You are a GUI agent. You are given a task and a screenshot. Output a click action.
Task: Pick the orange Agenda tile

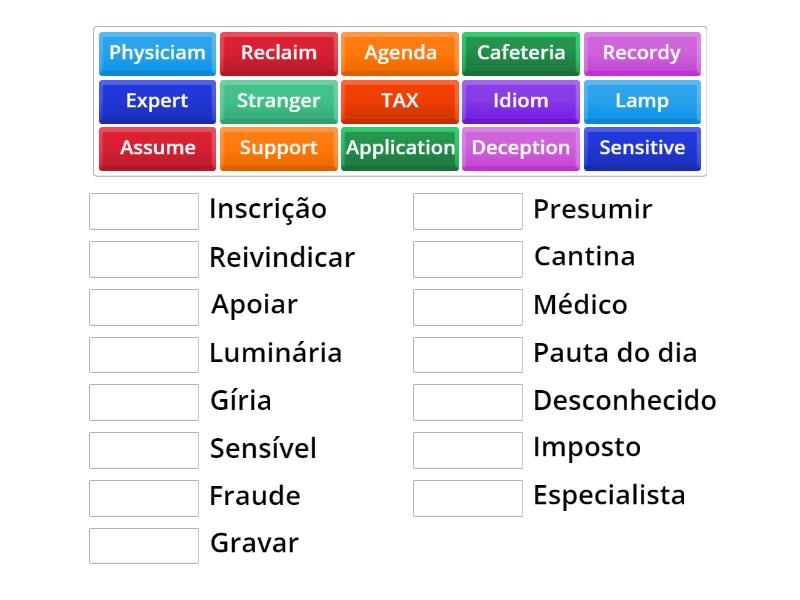400,53
